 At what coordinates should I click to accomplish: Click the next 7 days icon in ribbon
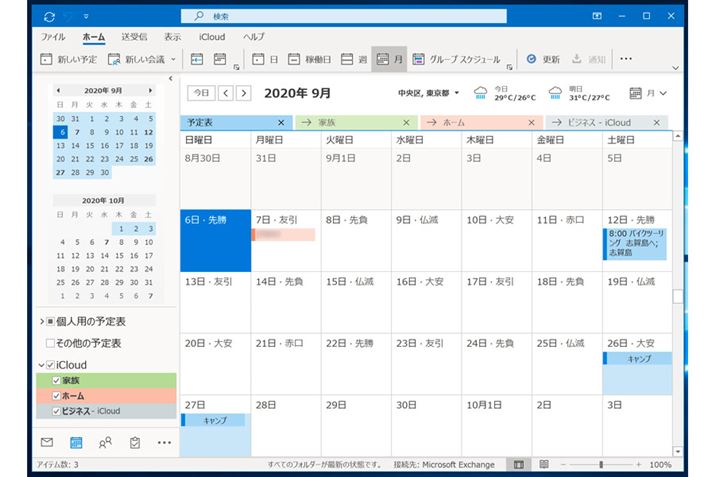[220, 59]
